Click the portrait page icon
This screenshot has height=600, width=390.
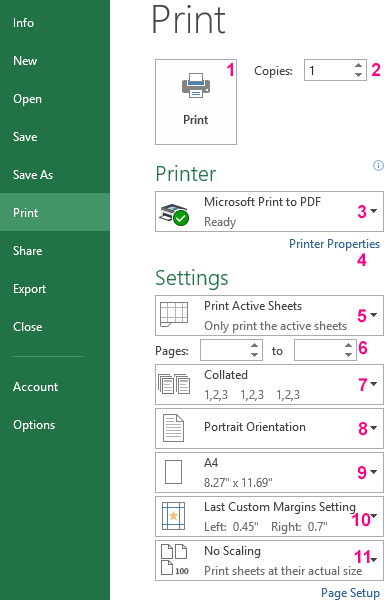pyautogui.click(x=173, y=428)
